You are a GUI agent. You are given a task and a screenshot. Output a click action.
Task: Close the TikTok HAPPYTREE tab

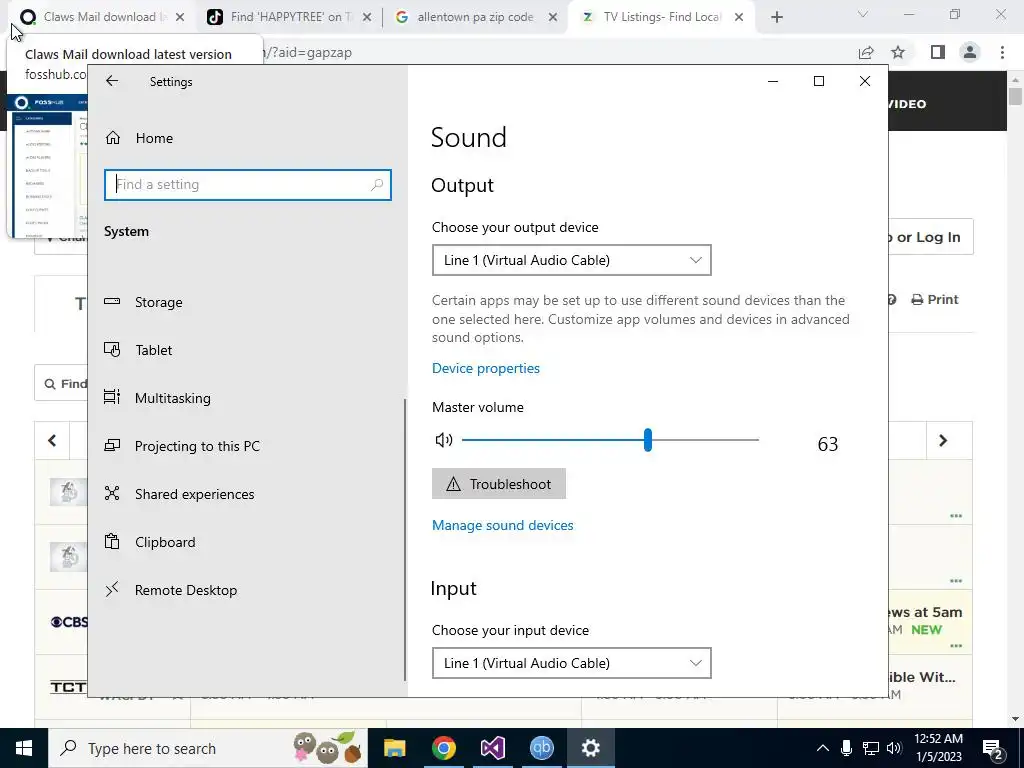[367, 17]
